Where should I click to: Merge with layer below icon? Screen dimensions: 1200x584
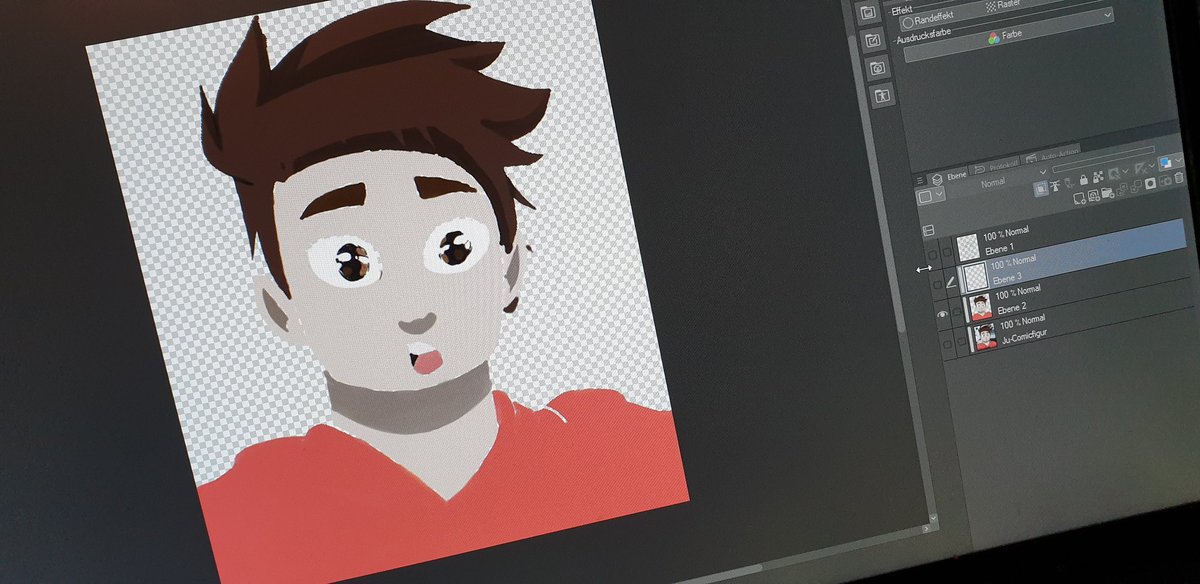[1136, 186]
